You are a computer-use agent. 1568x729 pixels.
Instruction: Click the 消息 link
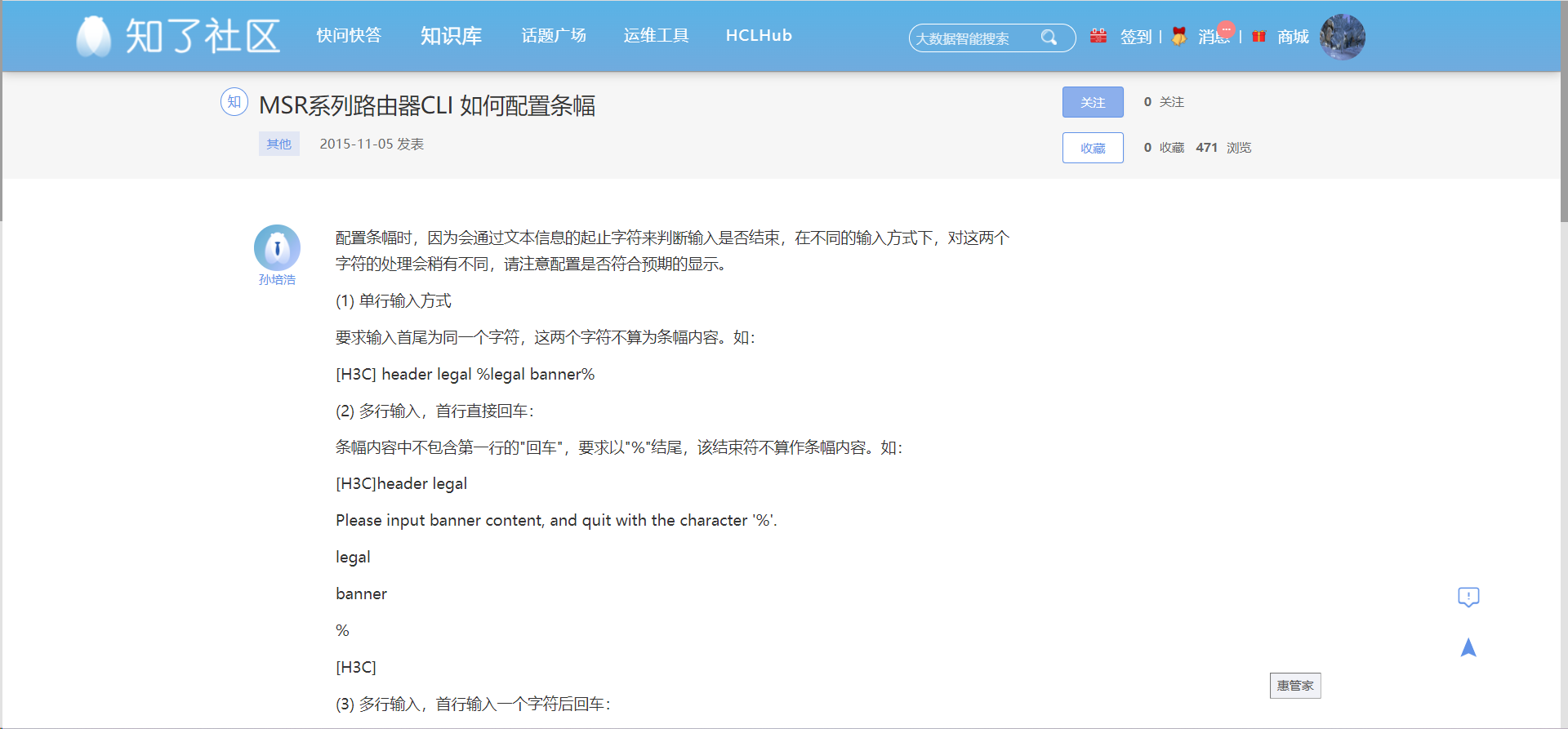click(x=1214, y=37)
